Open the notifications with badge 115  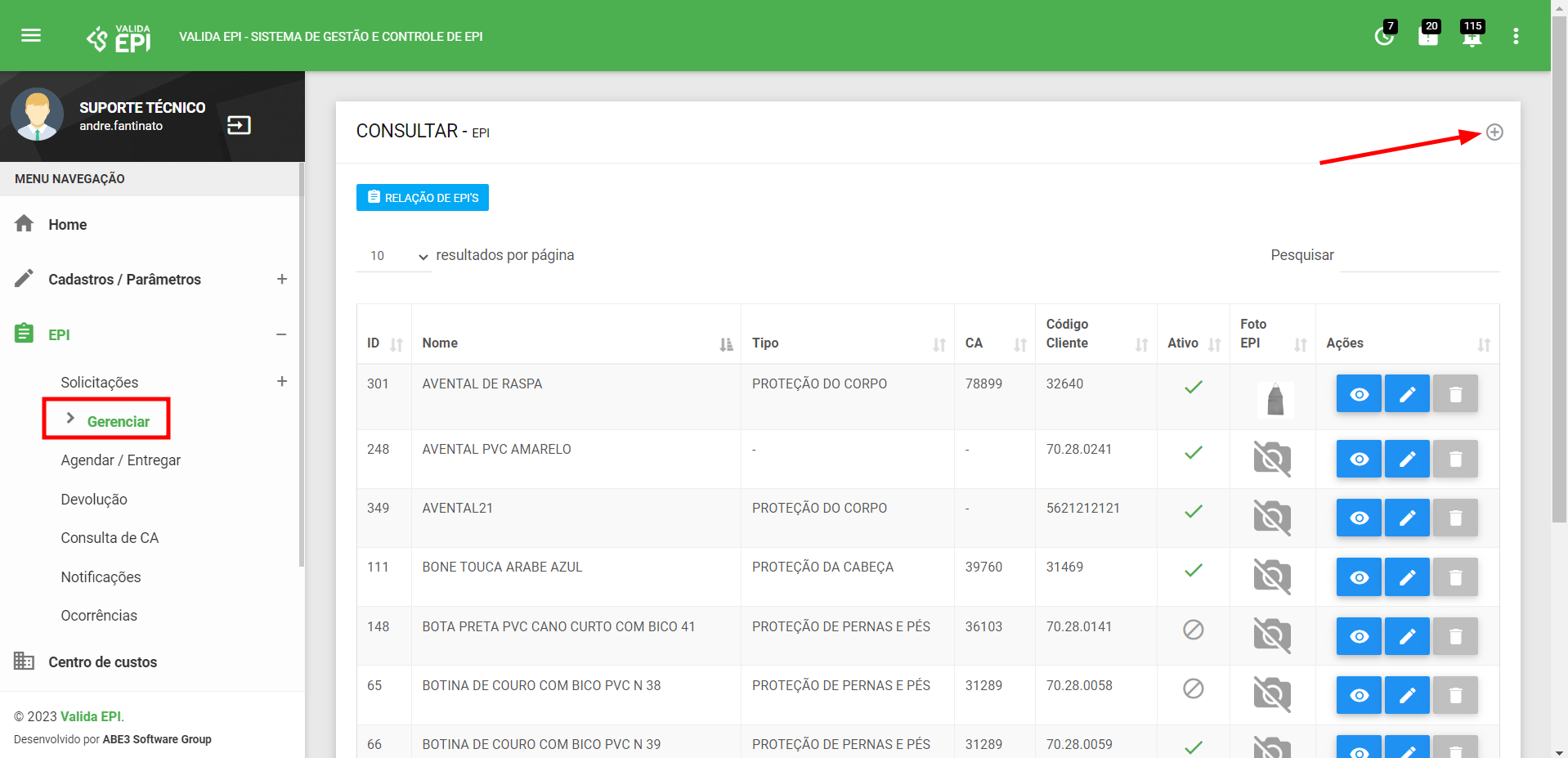[x=1472, y=35]
